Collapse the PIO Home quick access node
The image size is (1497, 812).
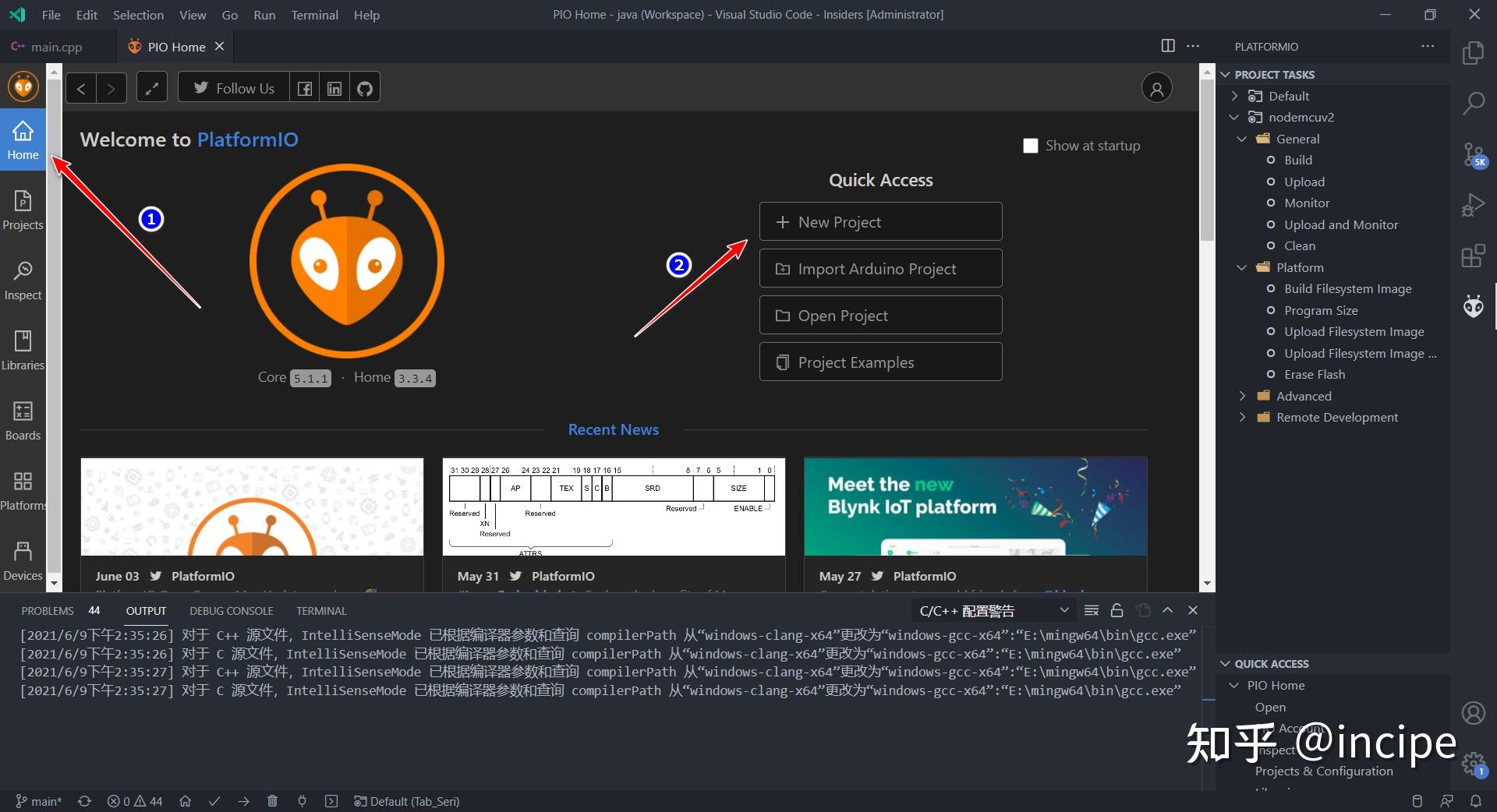tap(1234, 686)
